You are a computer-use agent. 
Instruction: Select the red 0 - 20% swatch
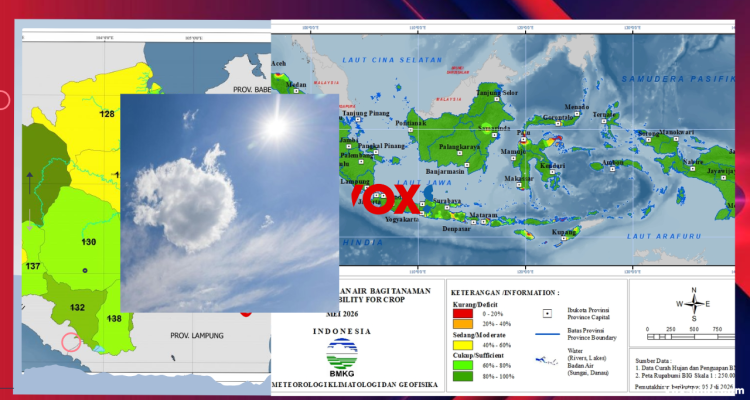(463, 314)
